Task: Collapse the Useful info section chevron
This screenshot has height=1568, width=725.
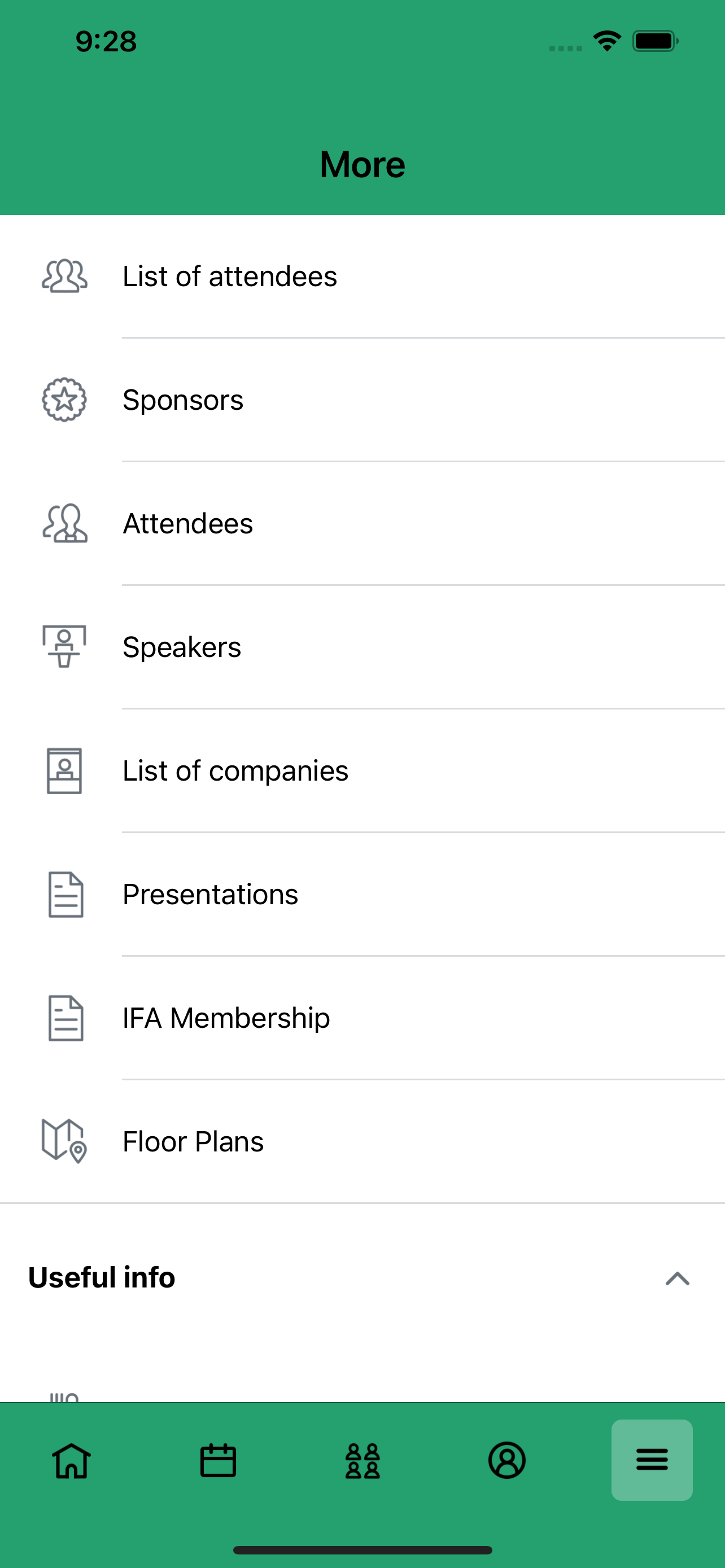Action: [x=678, y=1278]
